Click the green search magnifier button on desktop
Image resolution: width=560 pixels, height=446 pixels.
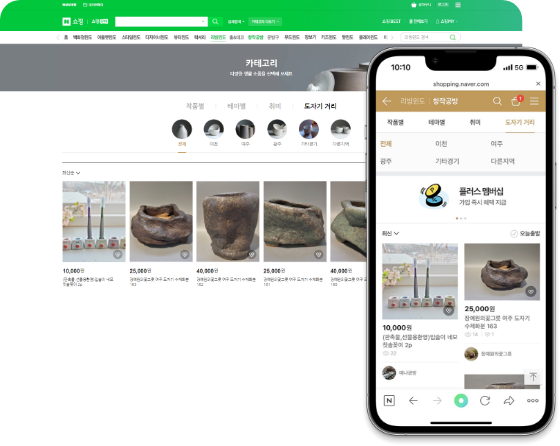[x=215, y=21]
